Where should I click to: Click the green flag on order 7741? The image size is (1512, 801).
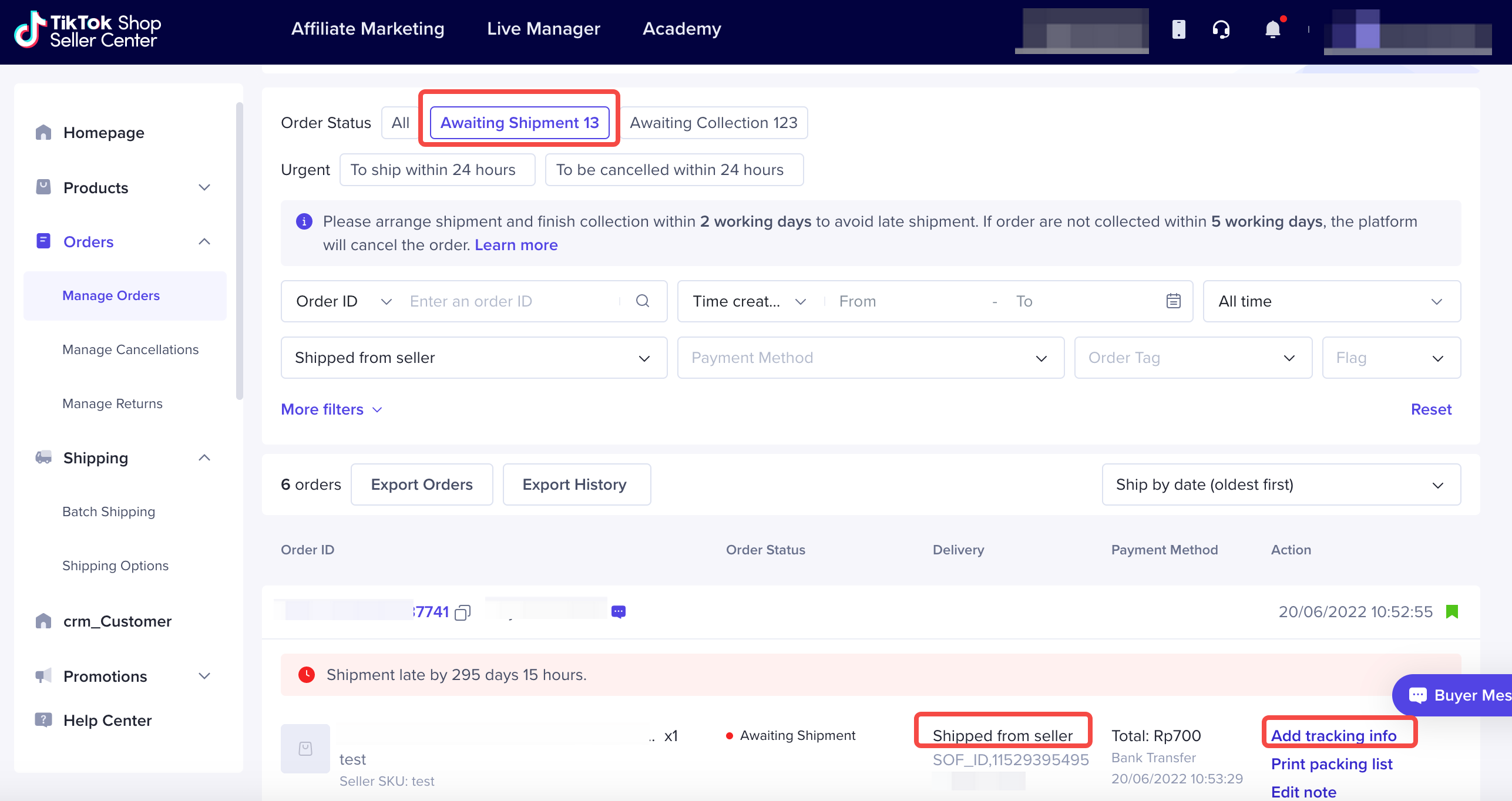coord(1452,612)
